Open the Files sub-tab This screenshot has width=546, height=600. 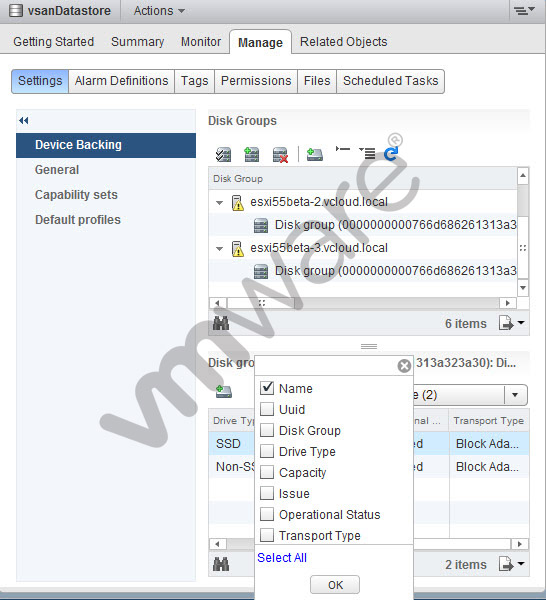317,81
